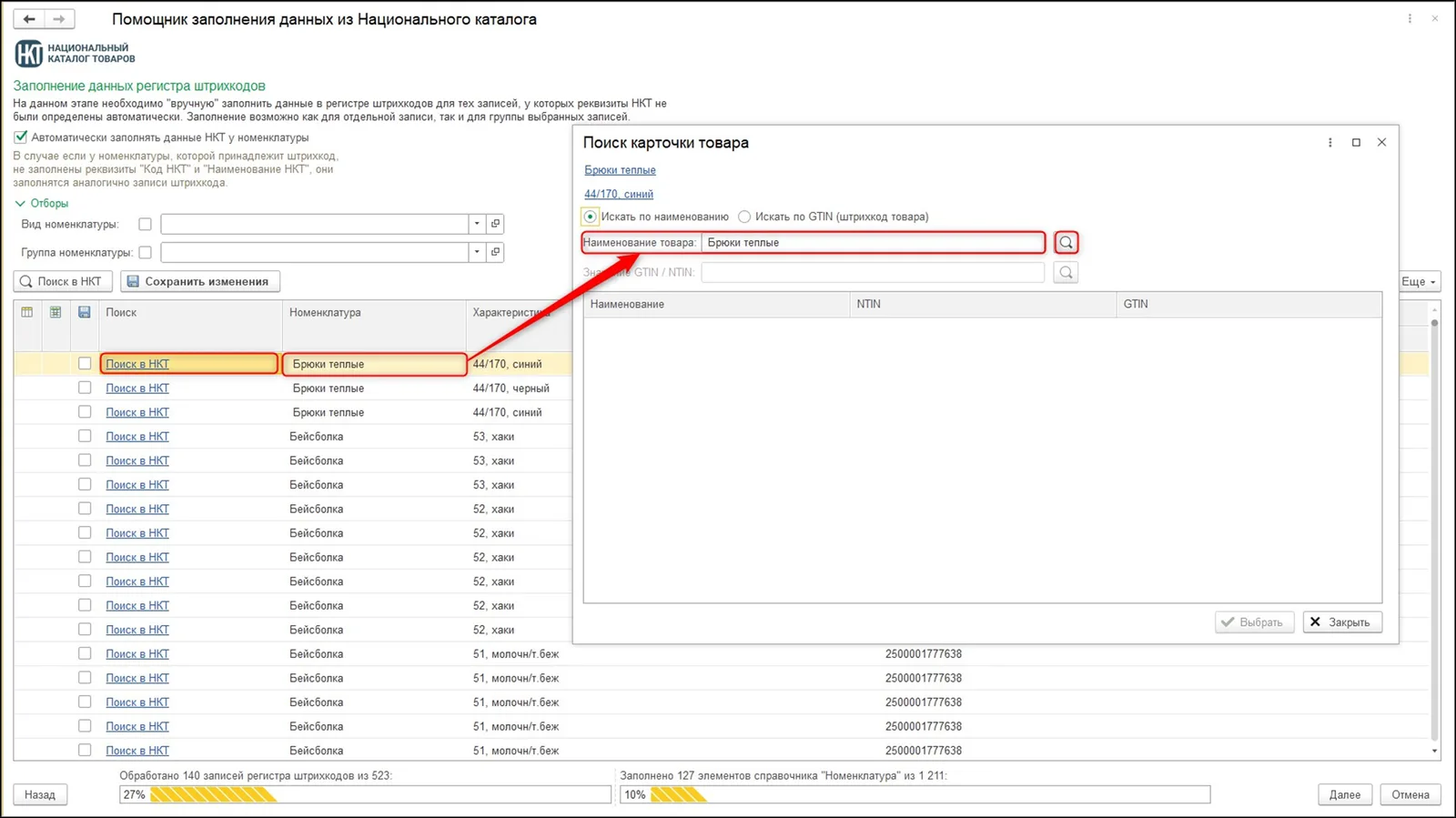Image resolution: width=1456 pixels, height=818 pixels.
Task: Click the back navigation arrow icon
Action: [x=29, y=19]
